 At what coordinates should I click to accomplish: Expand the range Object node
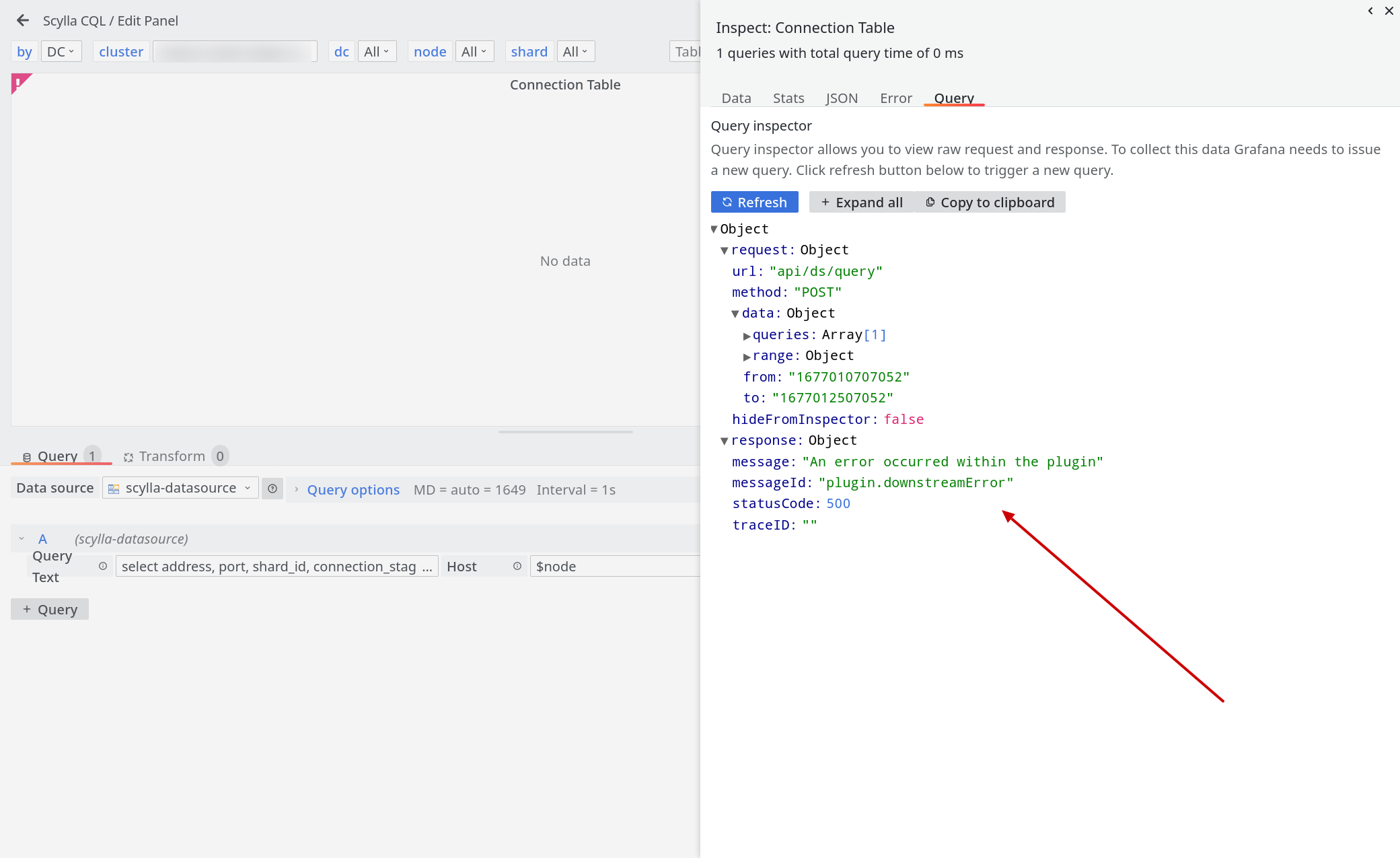coord(747,356)
